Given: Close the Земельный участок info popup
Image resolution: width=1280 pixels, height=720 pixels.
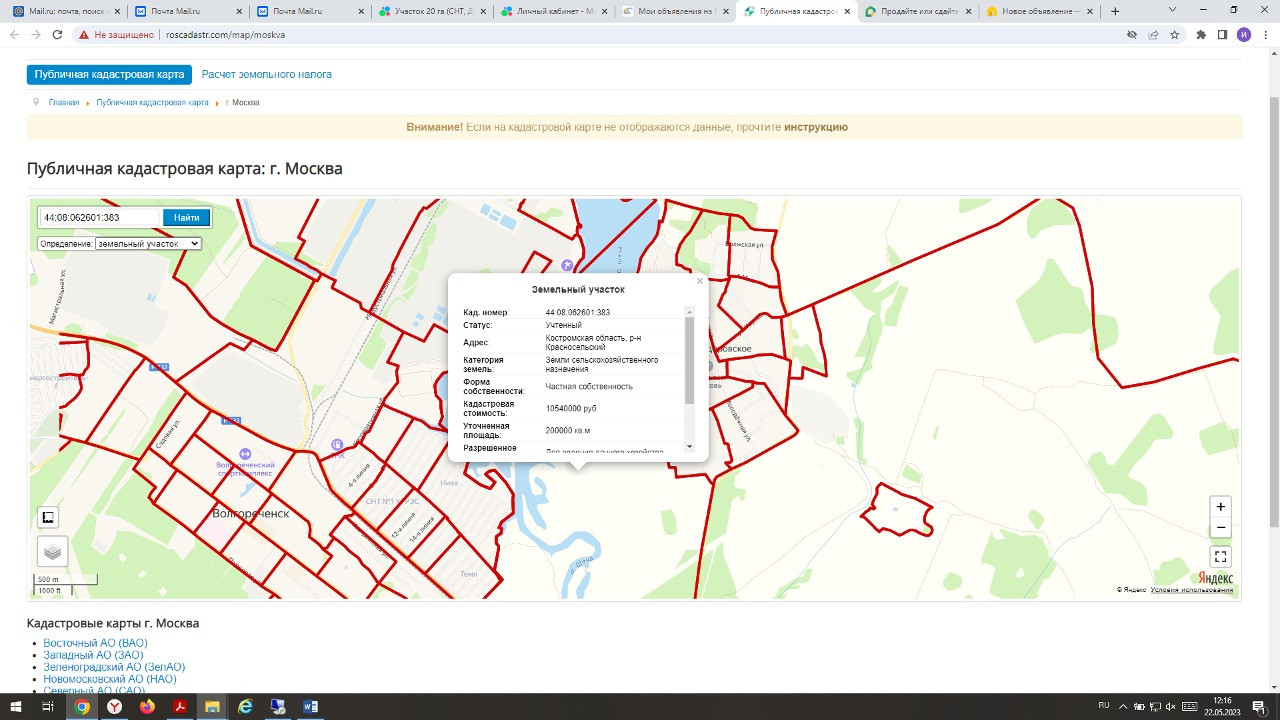Looking at the screenshot, I should (x=700, y=281).
